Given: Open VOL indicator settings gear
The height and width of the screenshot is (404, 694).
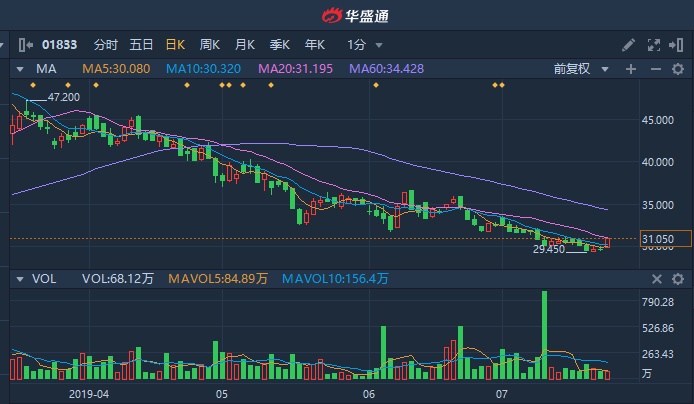Looking at the screenshot, I should (x=678, y=279).
